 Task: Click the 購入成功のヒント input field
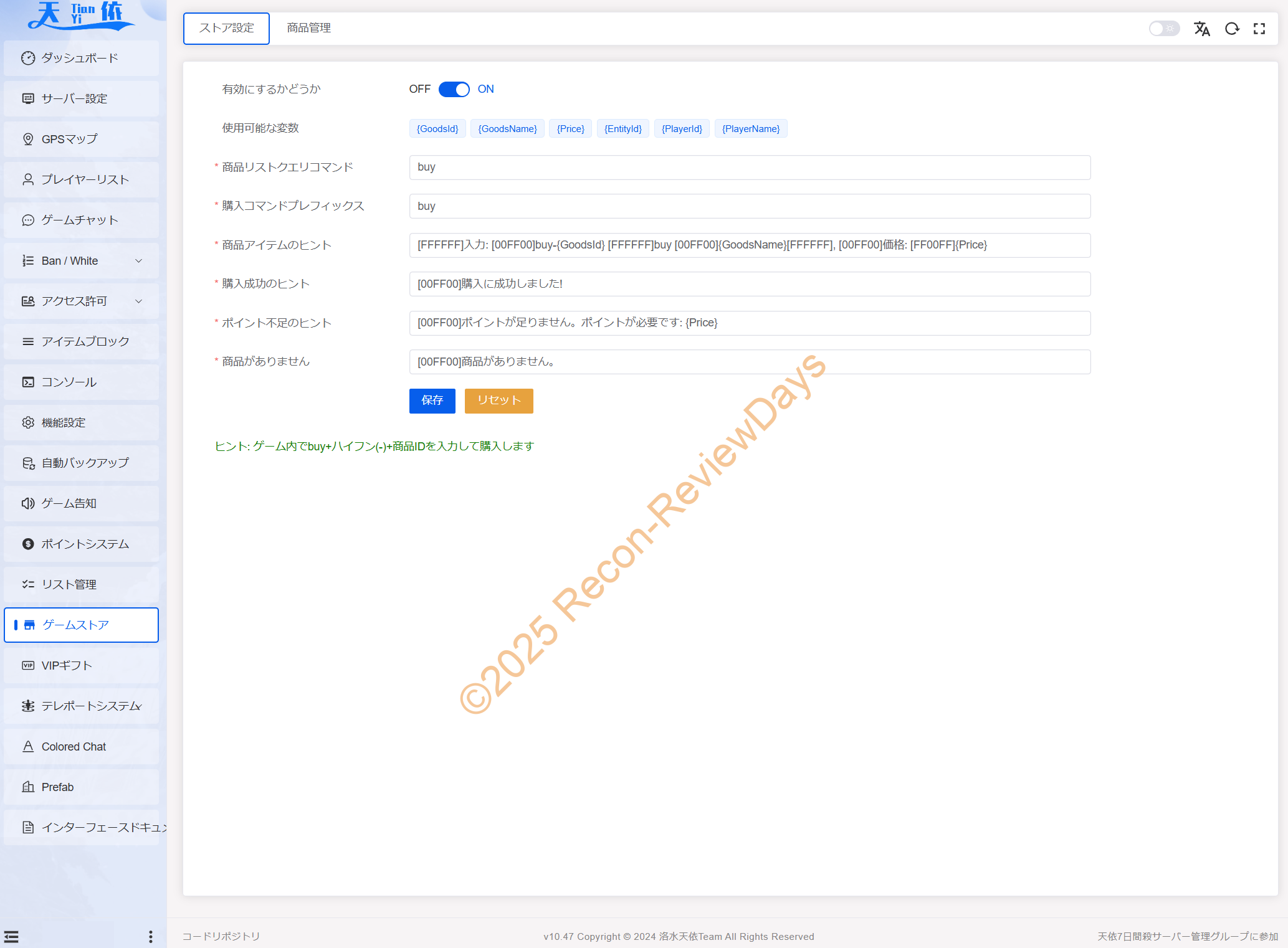[x=749, y=284]
